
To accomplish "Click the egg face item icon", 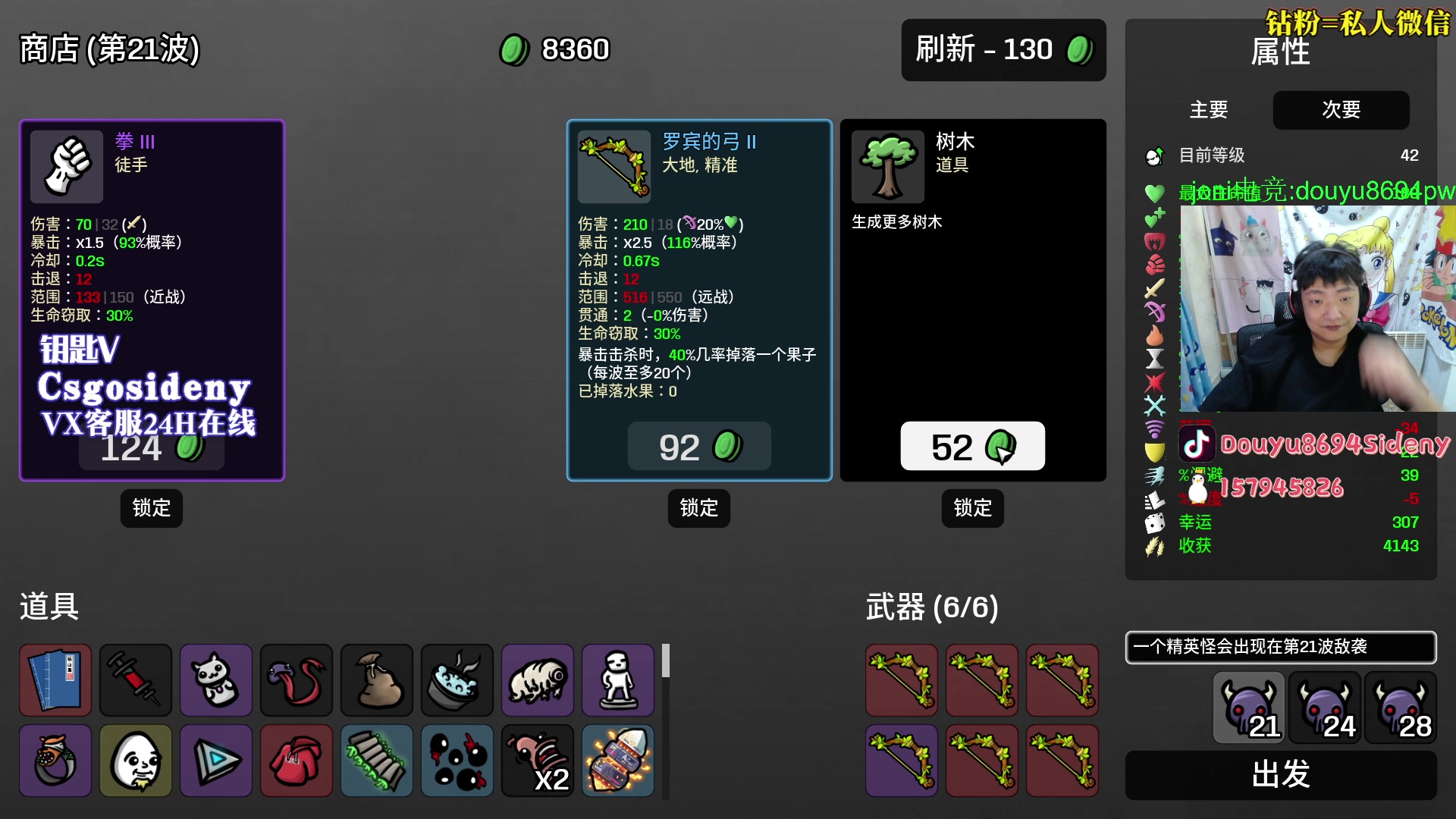I will [136, 761].
